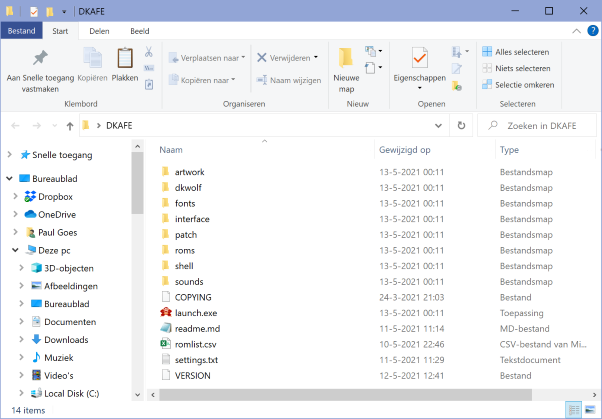Go up one folder level with arrow
This screenshot has height=419, width=602.
pyautogui.click(x=69, y=126)
